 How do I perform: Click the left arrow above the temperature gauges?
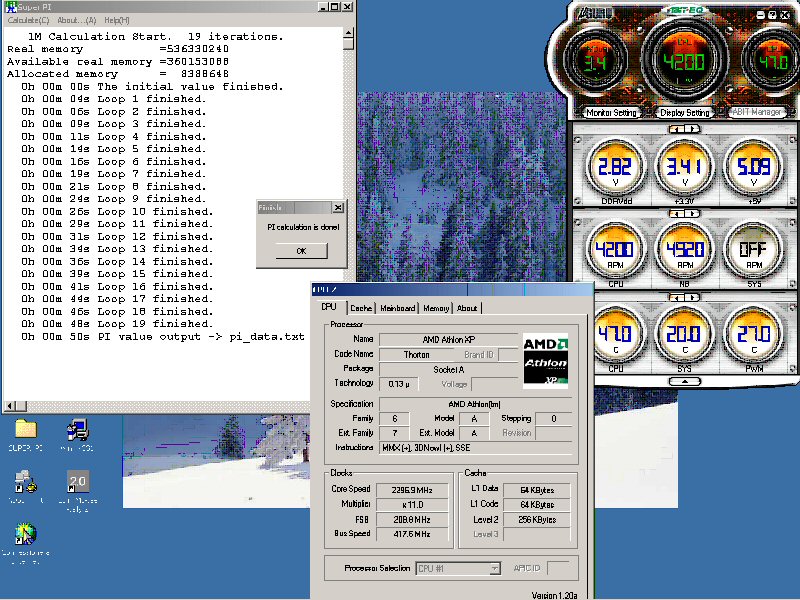[x=677, y=297]
